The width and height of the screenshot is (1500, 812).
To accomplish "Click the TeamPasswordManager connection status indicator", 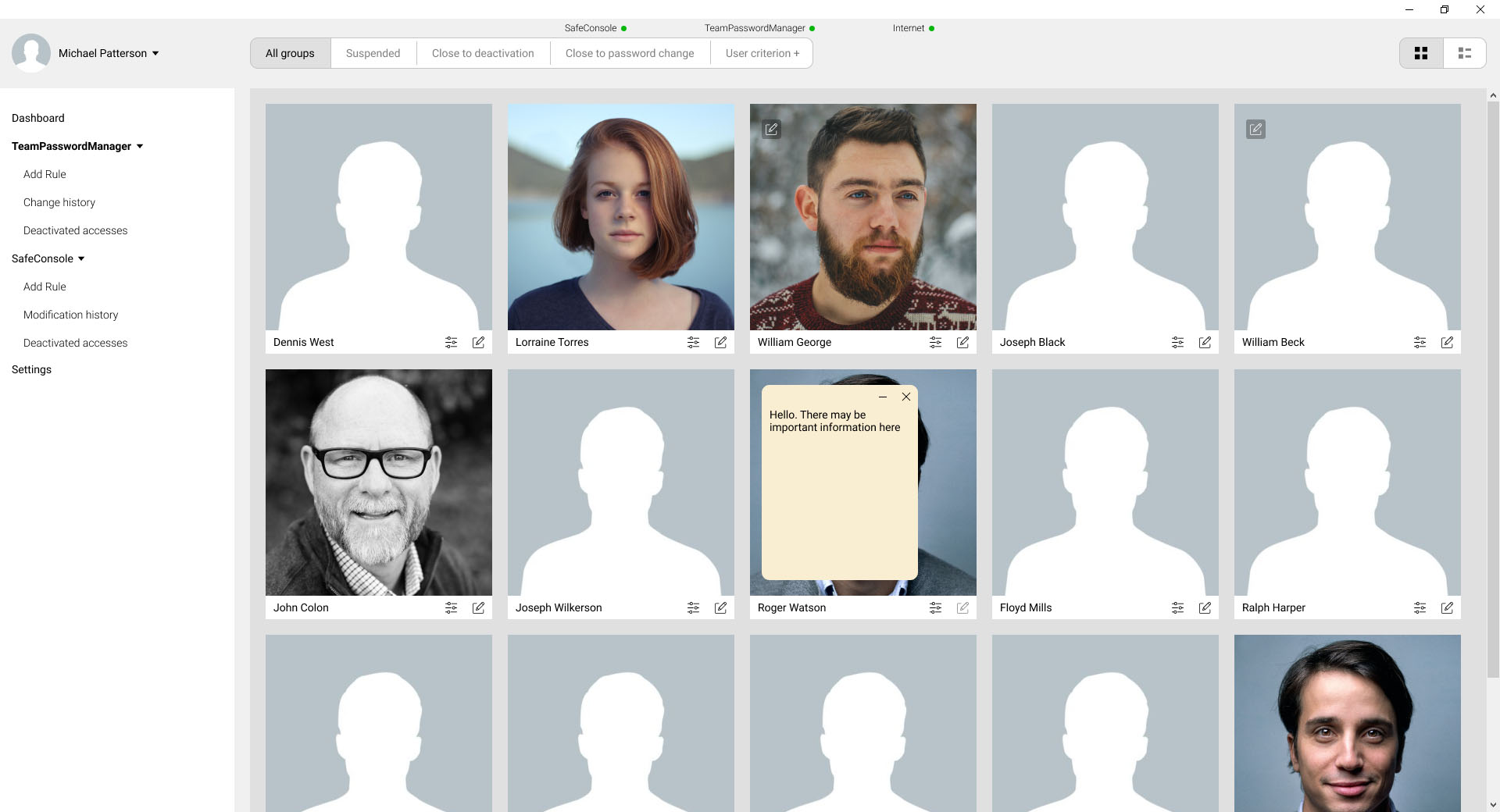I will click(812, 28).
